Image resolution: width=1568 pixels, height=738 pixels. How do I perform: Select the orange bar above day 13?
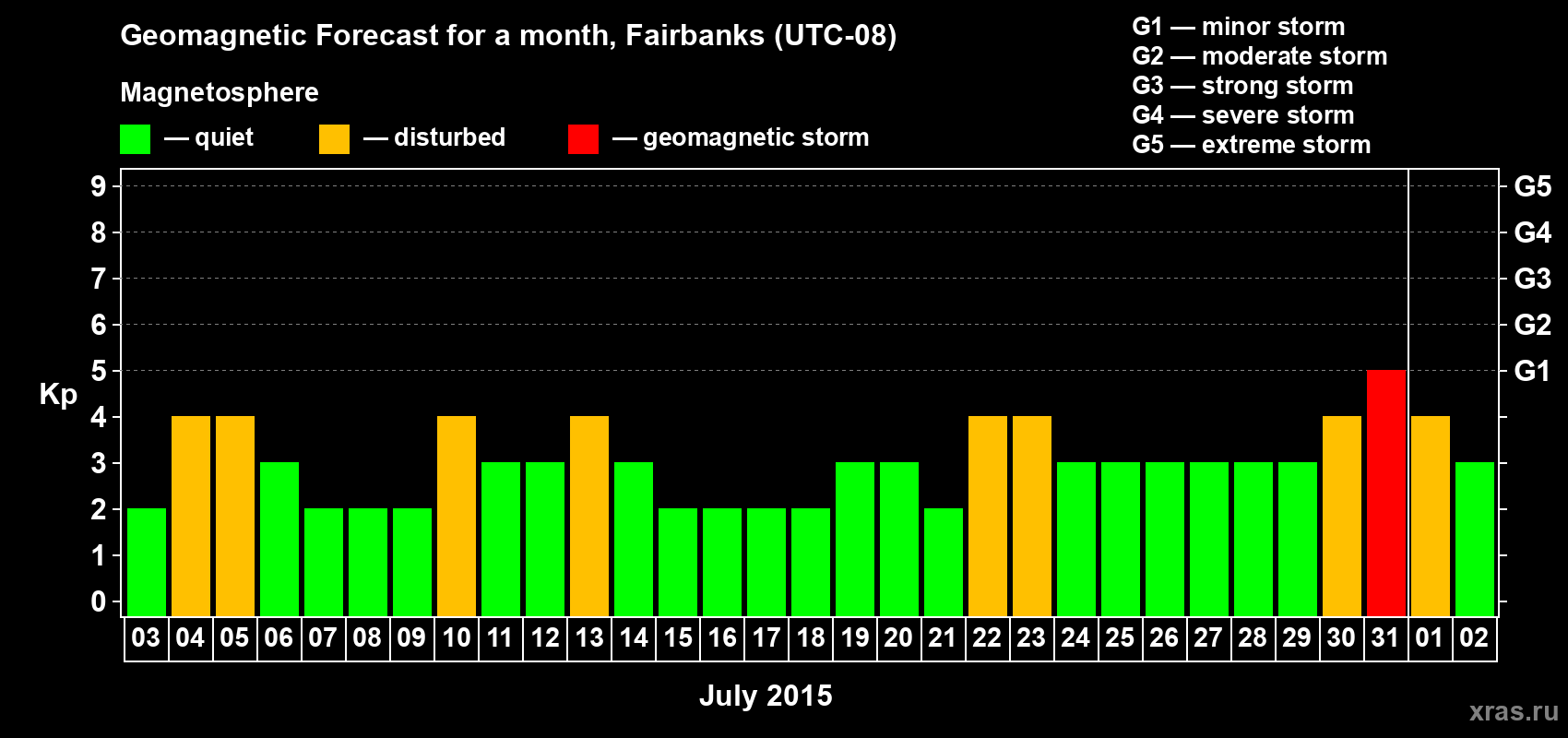[589, 516]
